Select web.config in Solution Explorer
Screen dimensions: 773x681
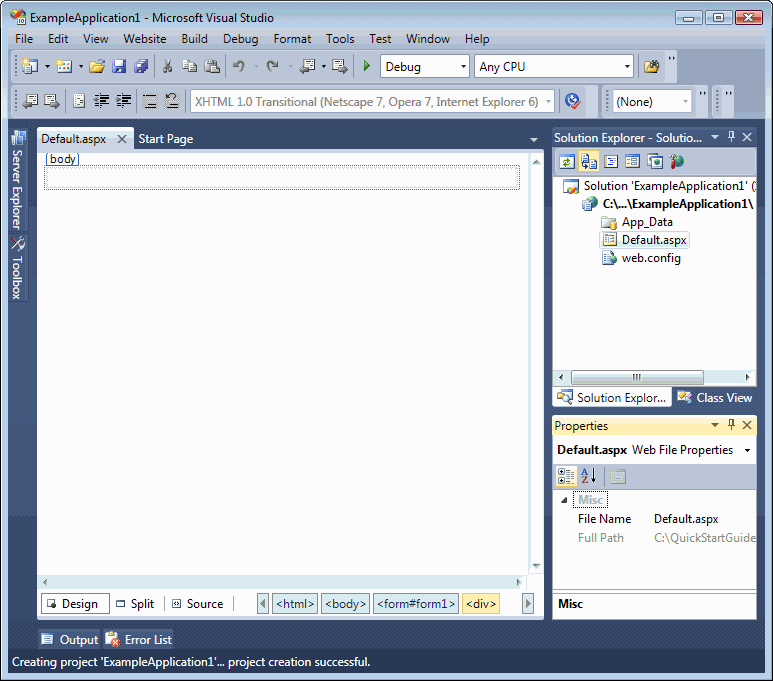click(x=650, y=258)
